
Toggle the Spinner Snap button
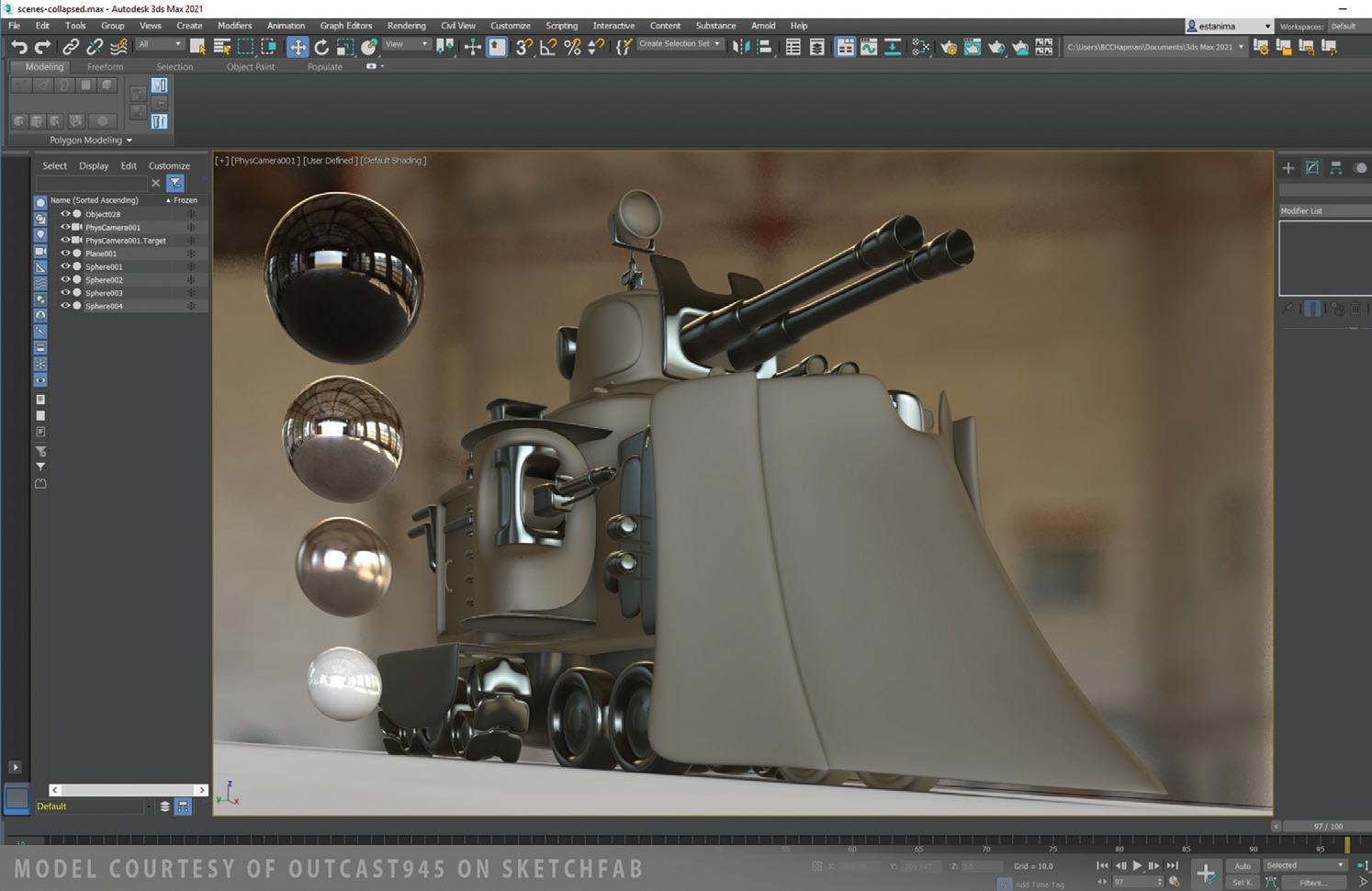click(596, 46)
